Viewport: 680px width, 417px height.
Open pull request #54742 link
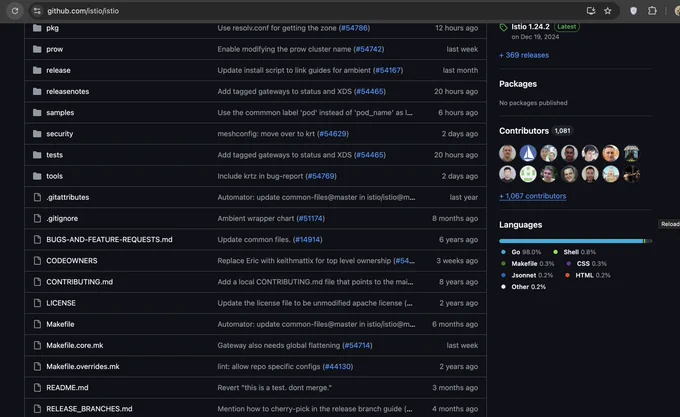[x=369, y=49]
